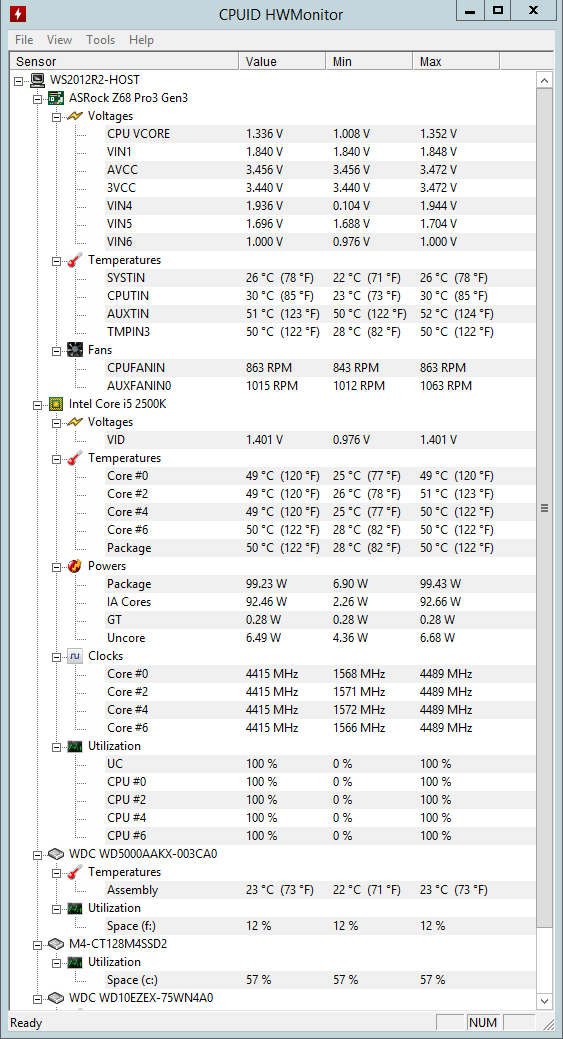Click the 1063 RPM max fan value

(446, 386)
